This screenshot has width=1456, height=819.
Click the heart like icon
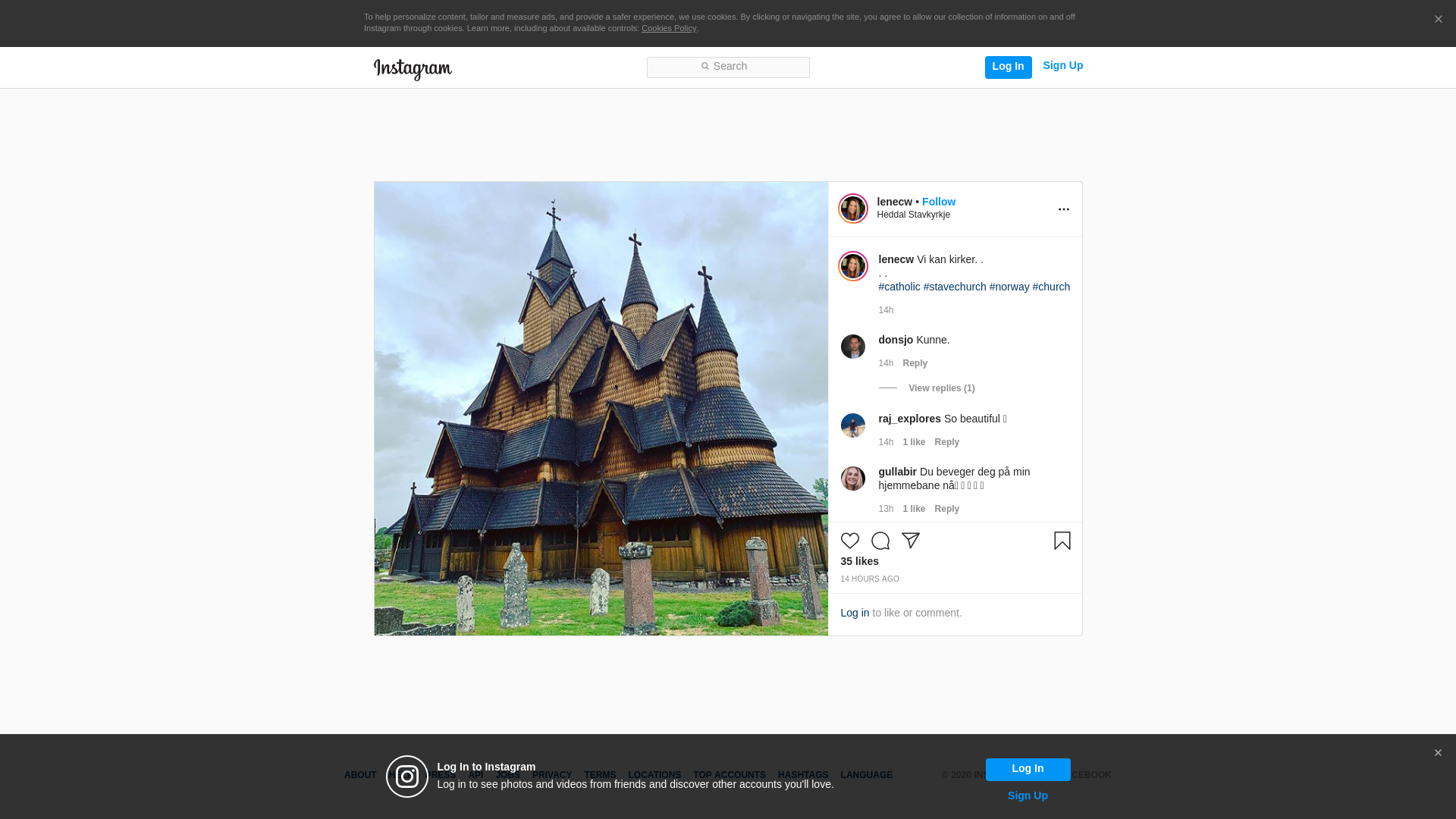[x=849, y=541]
